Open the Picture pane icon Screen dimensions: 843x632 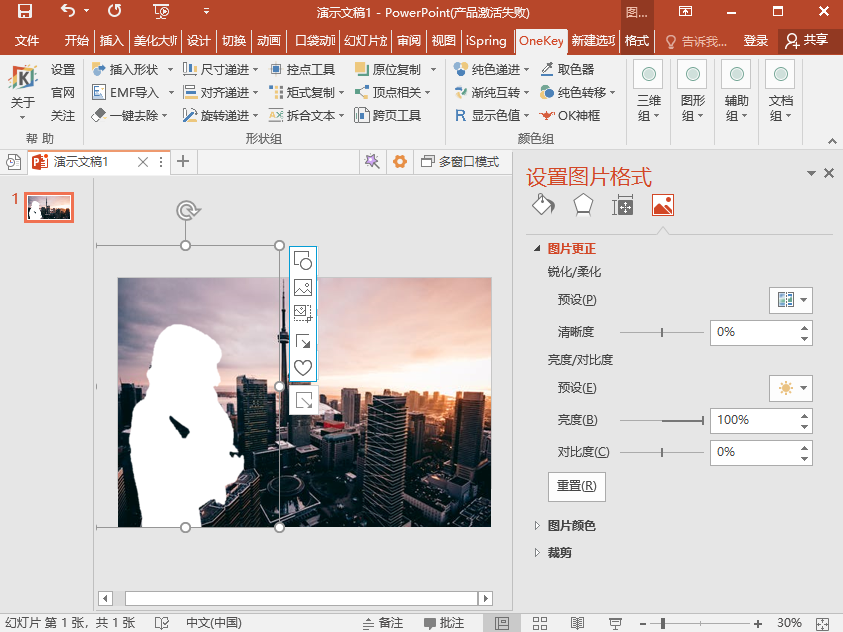coord(663,205)
